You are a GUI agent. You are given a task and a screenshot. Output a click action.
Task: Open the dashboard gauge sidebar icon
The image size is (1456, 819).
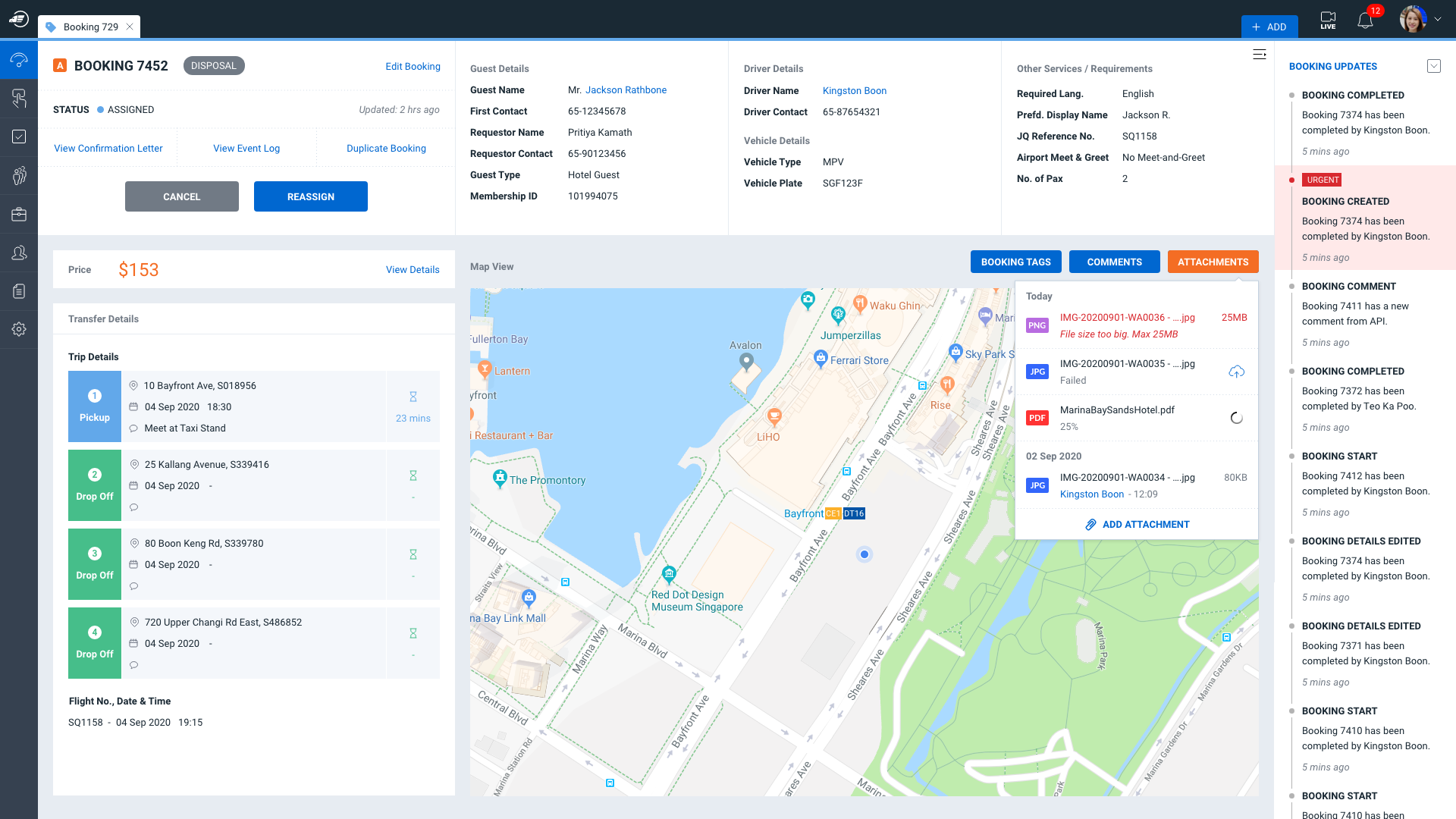pyautogui.click(x=19, y=60)
